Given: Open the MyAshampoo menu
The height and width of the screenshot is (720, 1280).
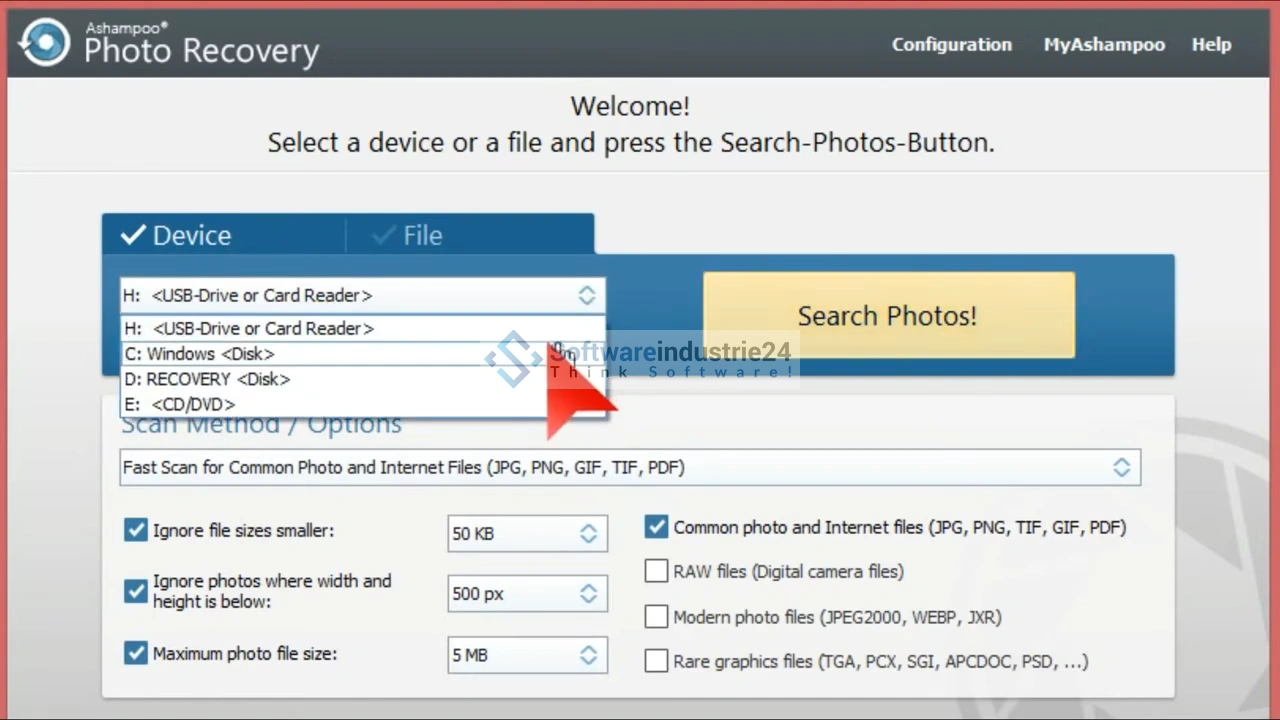Looking at the screenshot, I should point(1104,44).
